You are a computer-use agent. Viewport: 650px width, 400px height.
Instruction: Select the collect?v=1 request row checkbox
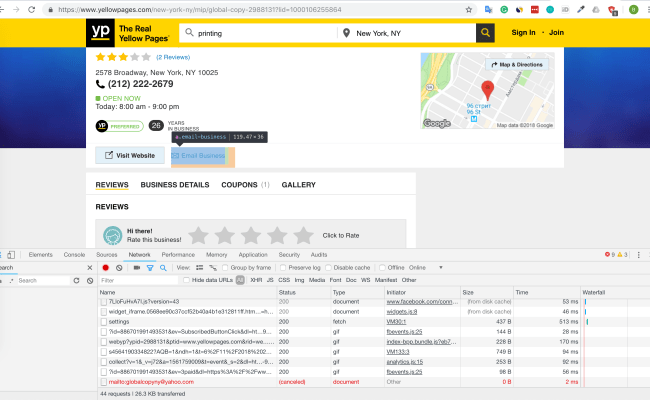tap(104, 362)
